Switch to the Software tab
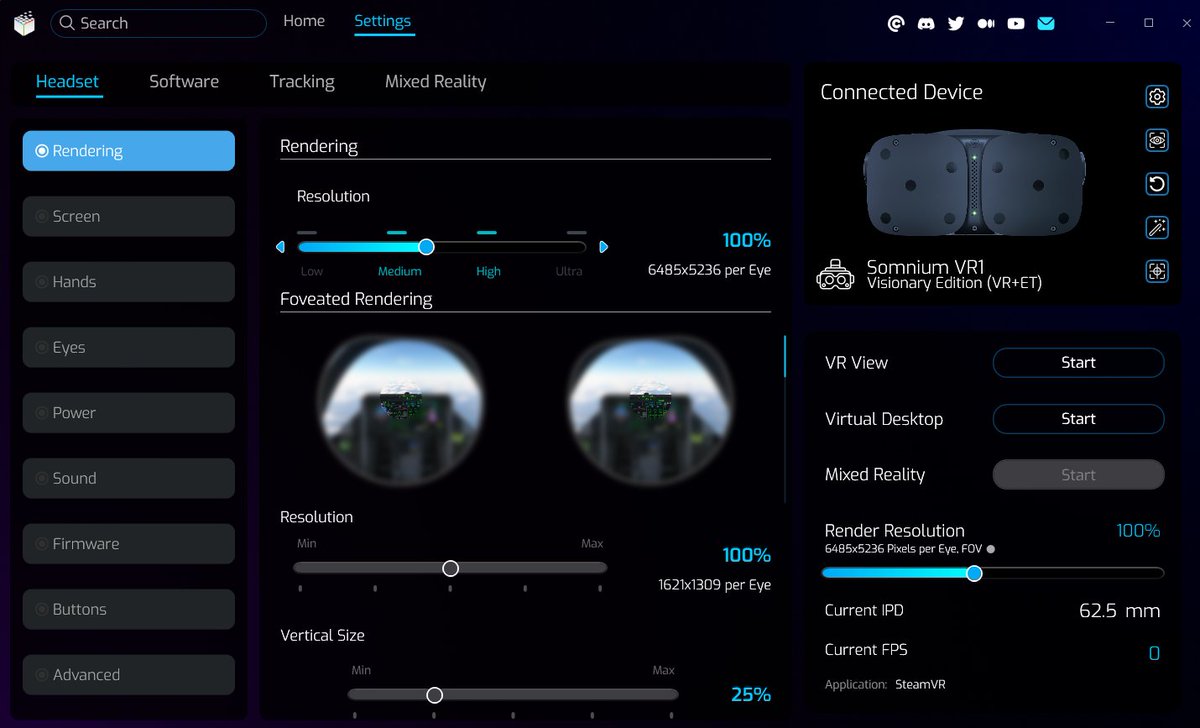 (x=184, y=82)
